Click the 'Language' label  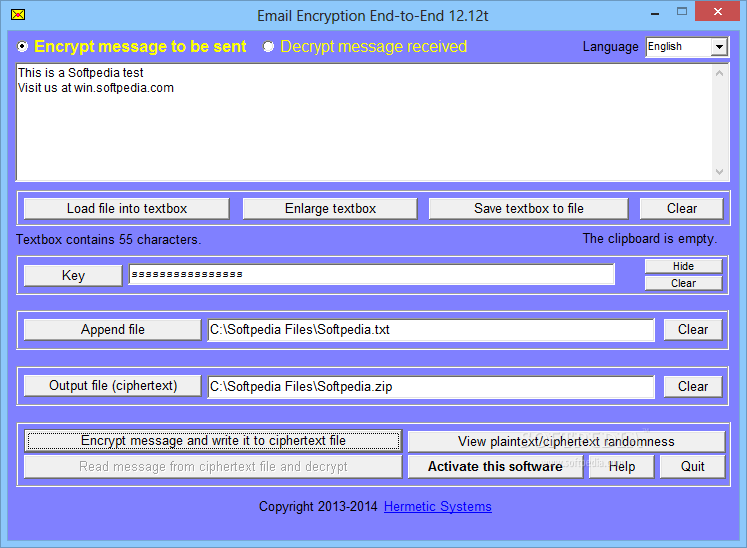610,47
